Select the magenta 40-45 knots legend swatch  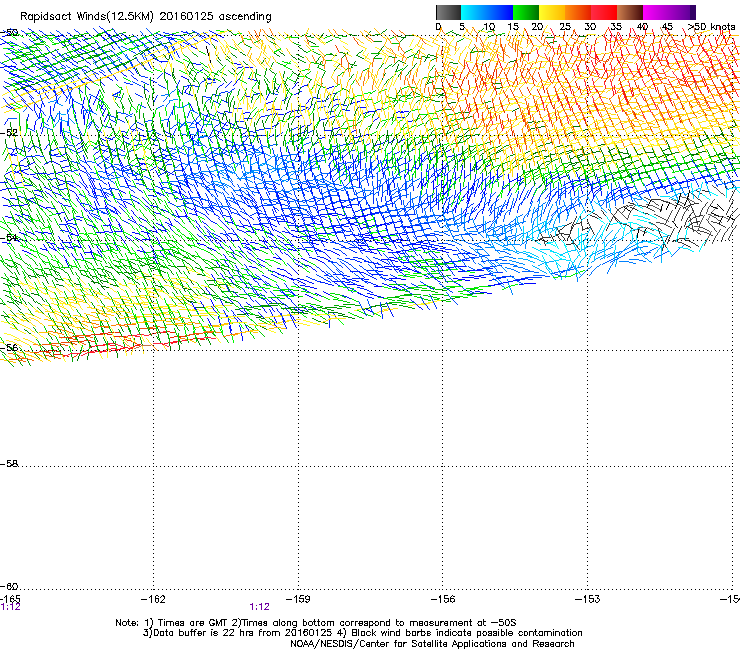point(656,12)
